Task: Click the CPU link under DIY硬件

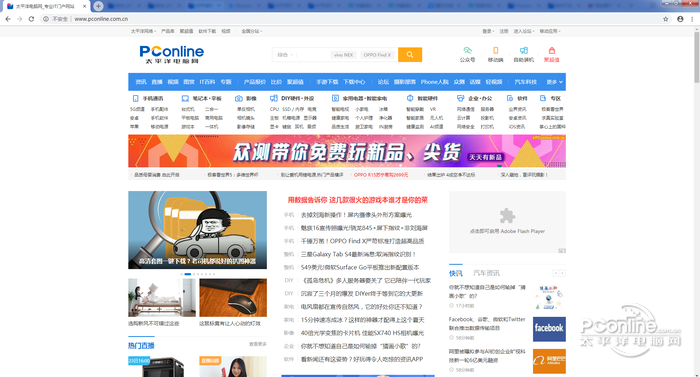Action: coord(274,109)
